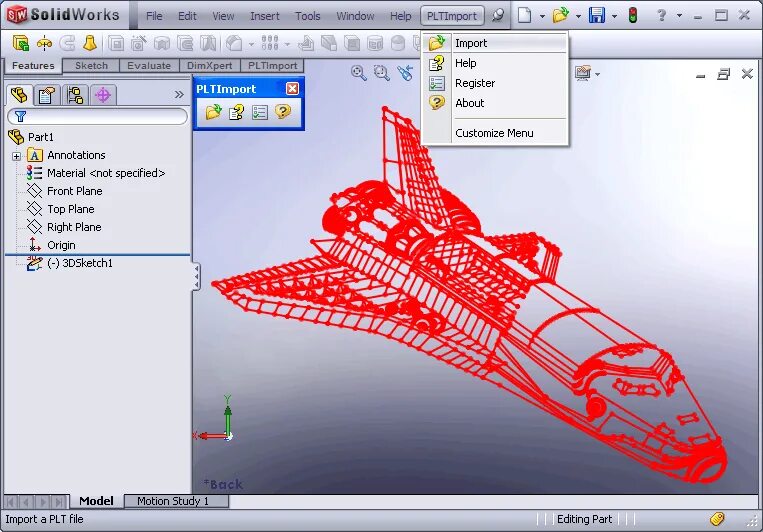Open the Insert menu

point(265,16)
